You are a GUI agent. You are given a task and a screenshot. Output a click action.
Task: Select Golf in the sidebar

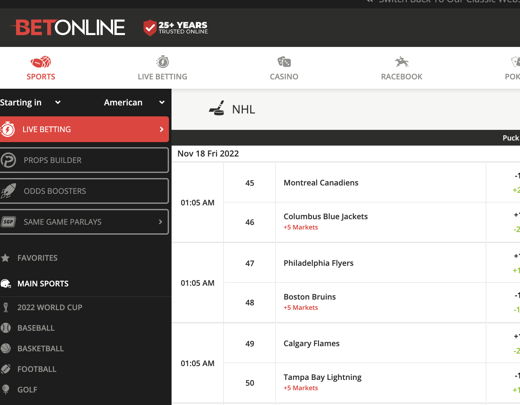coord(27,389)
